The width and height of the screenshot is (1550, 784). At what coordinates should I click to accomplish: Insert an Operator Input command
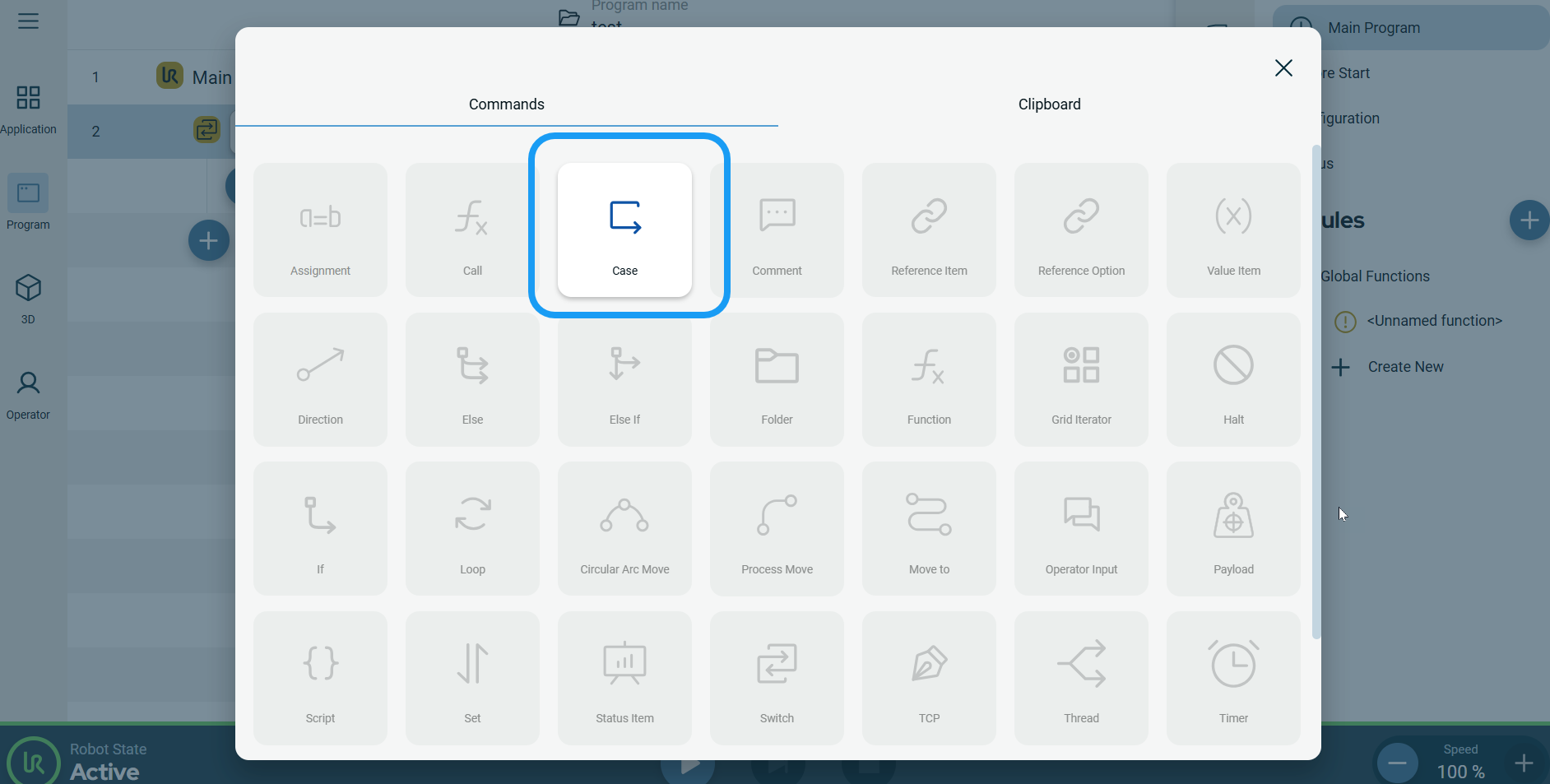(1081, 528)
